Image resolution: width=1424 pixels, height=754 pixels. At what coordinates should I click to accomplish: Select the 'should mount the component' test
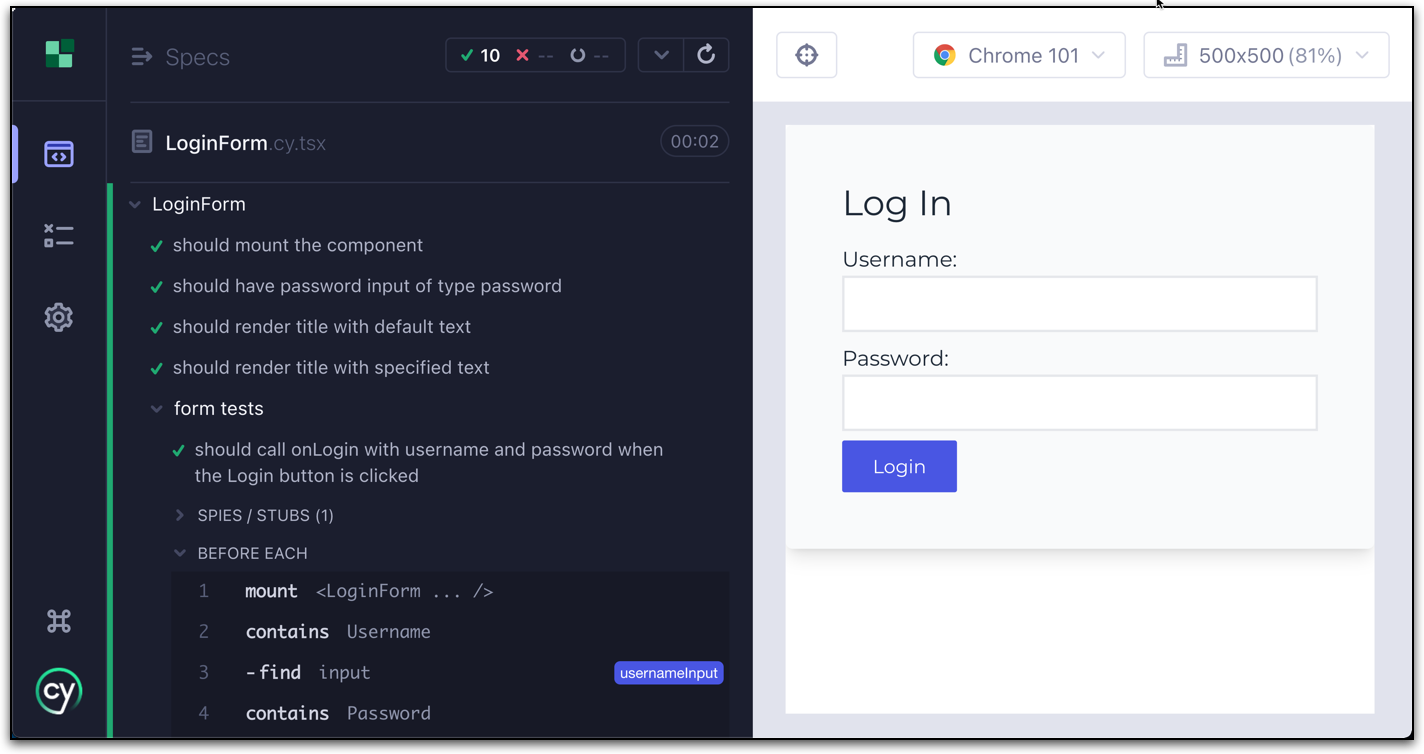tap(297, 245)
